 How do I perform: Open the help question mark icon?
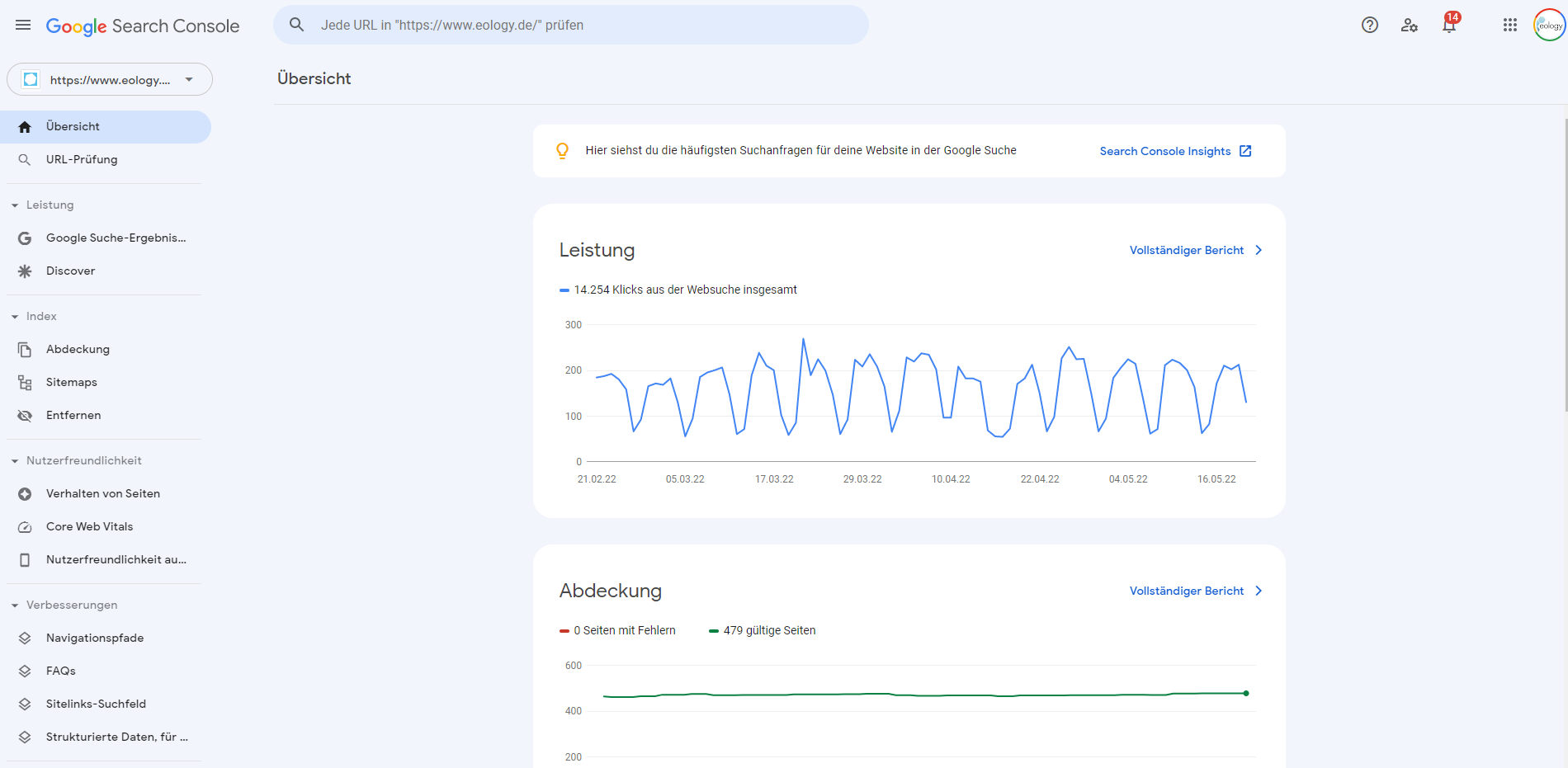(1370, 25)
